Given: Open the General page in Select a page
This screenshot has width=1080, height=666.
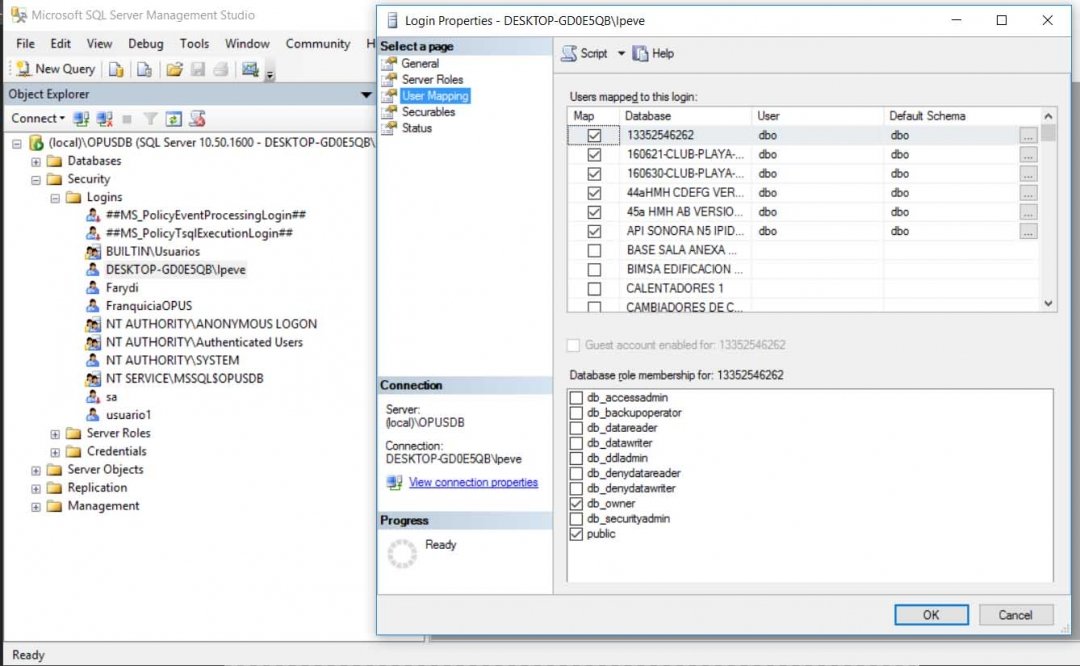Looking at the screenshot, I should [420, 63].
